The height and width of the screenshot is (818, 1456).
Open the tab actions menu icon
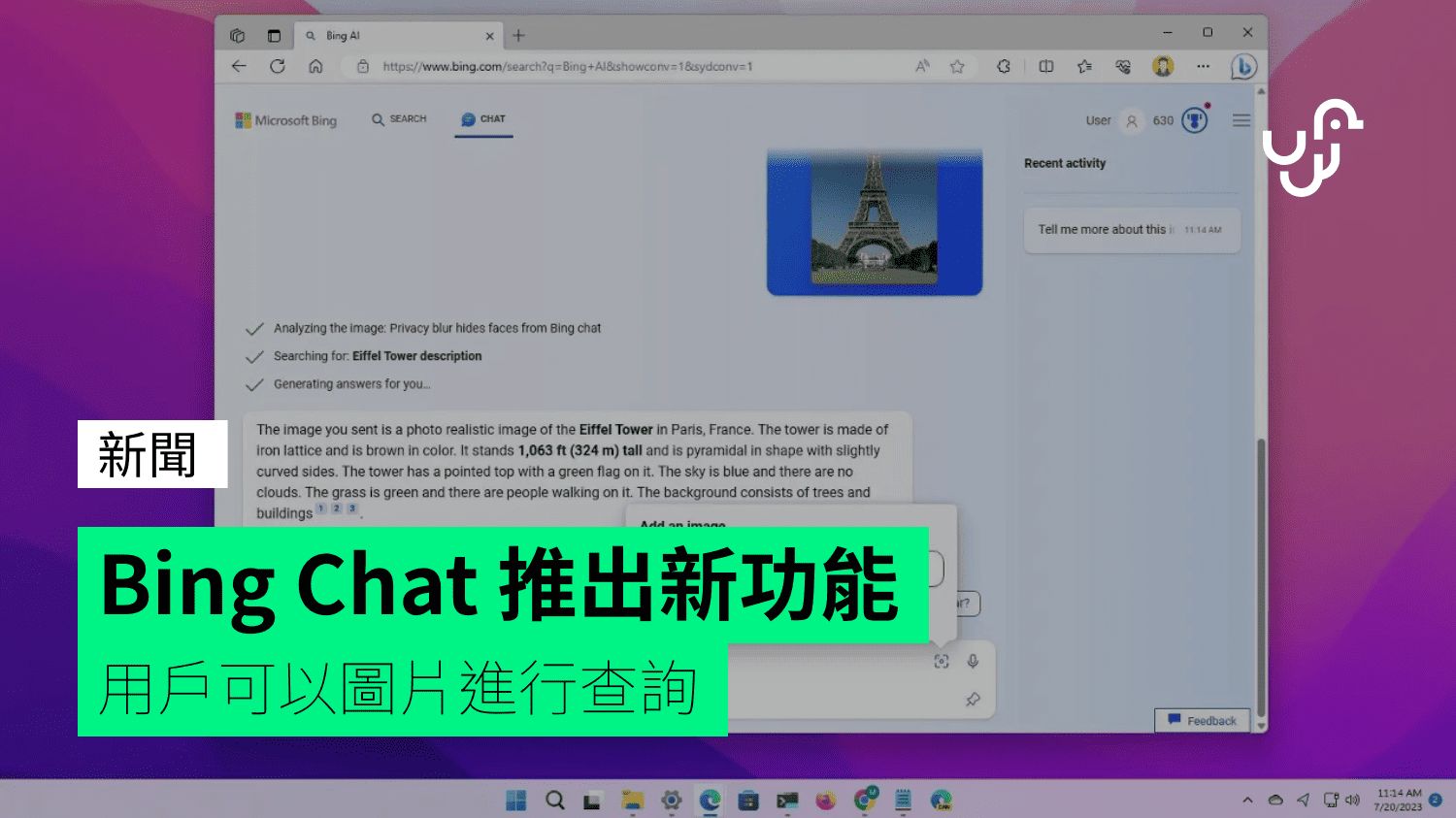coord(274,36)
